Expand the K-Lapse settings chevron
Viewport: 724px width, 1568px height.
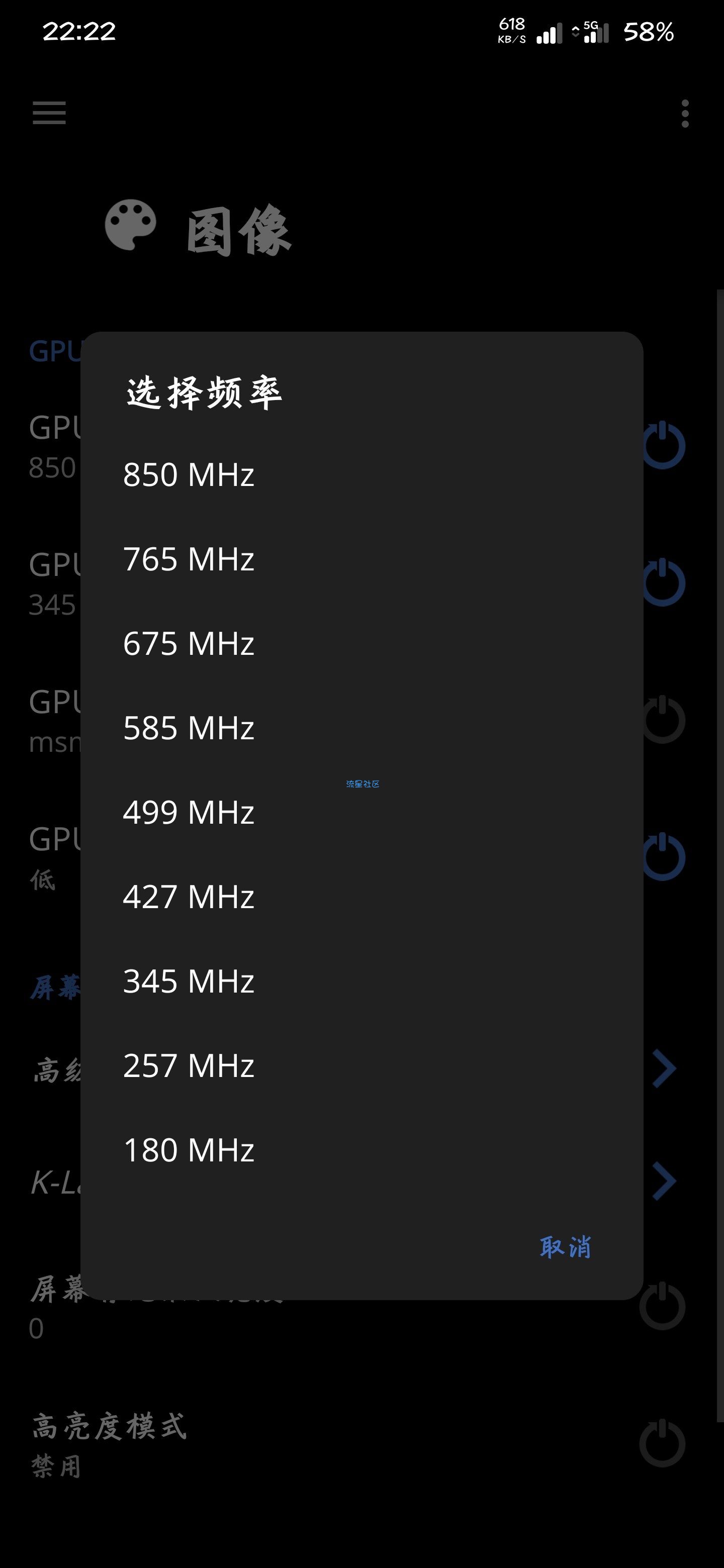[x=664, y=1182]
